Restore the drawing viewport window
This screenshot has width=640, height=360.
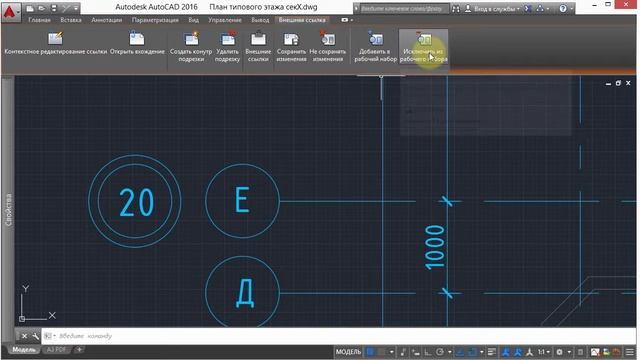(x=618, y=83)
